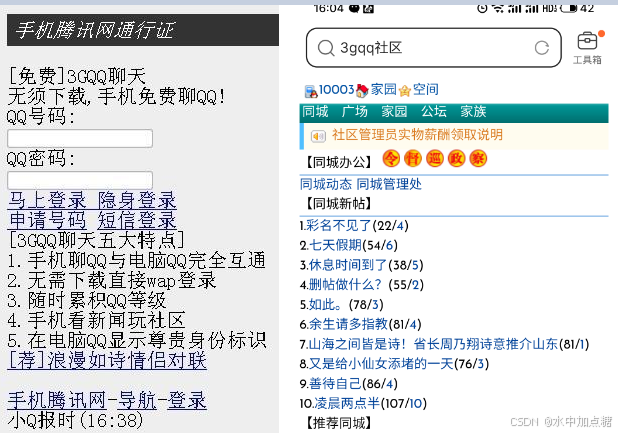The height and width of the screenshot is (433, 618).
Task: Focus the 3gqq社区 search box
Action: coord(434,48)
